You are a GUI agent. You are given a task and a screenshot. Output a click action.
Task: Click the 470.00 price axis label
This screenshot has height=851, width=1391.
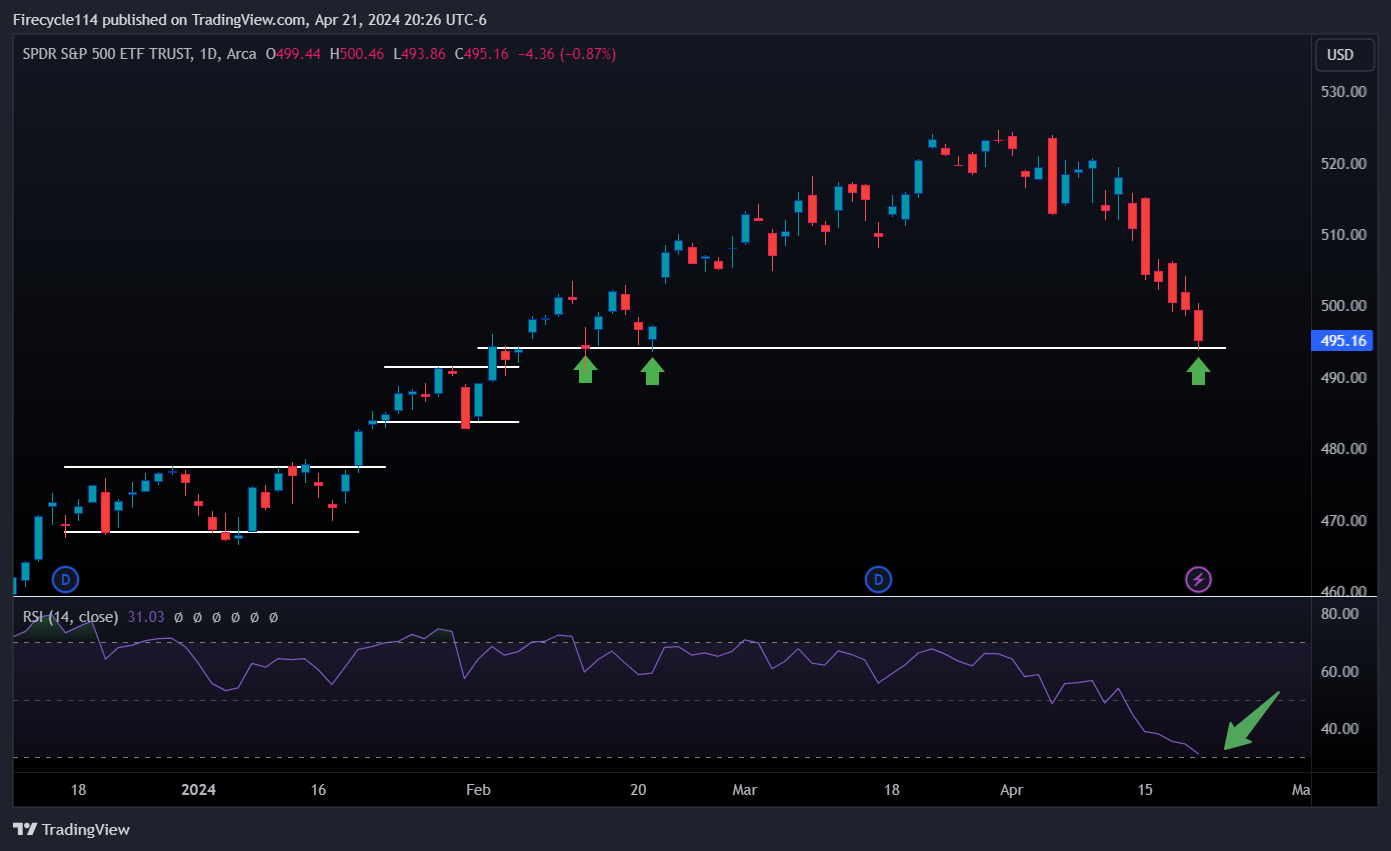coord(1343,521)
